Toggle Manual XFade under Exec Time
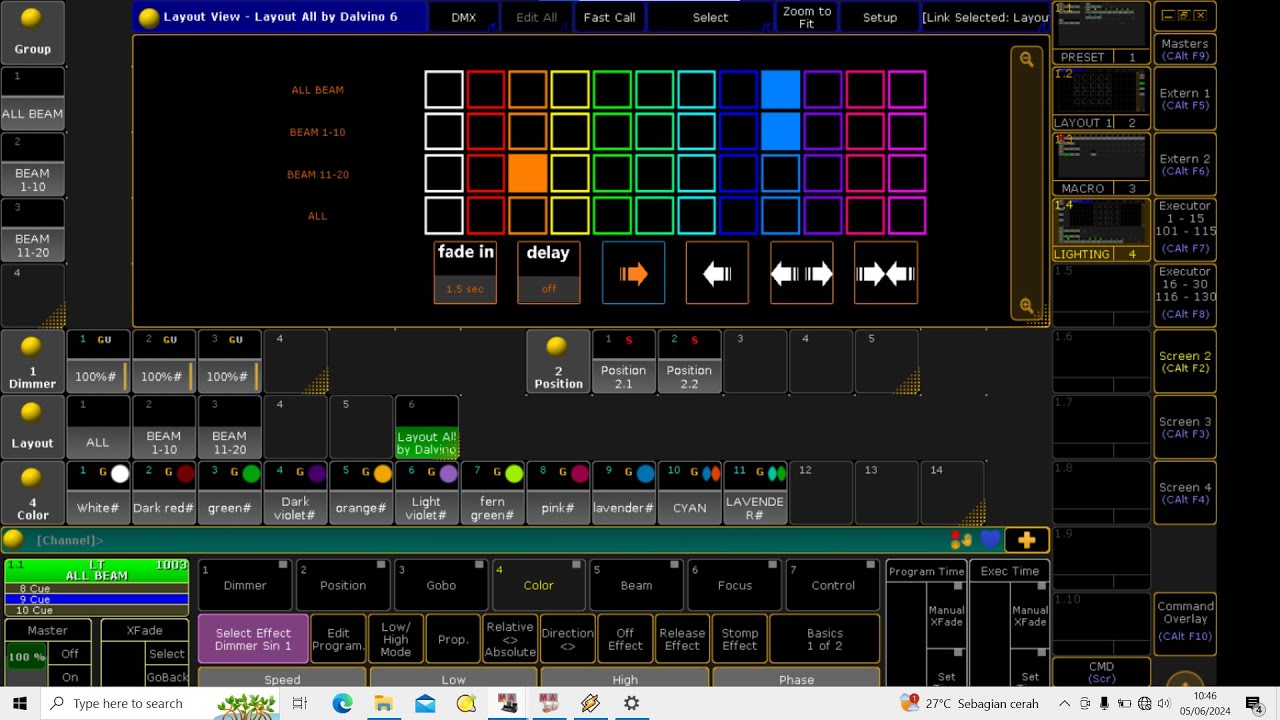This screenshot has height=720, width=1280. 1030,615
